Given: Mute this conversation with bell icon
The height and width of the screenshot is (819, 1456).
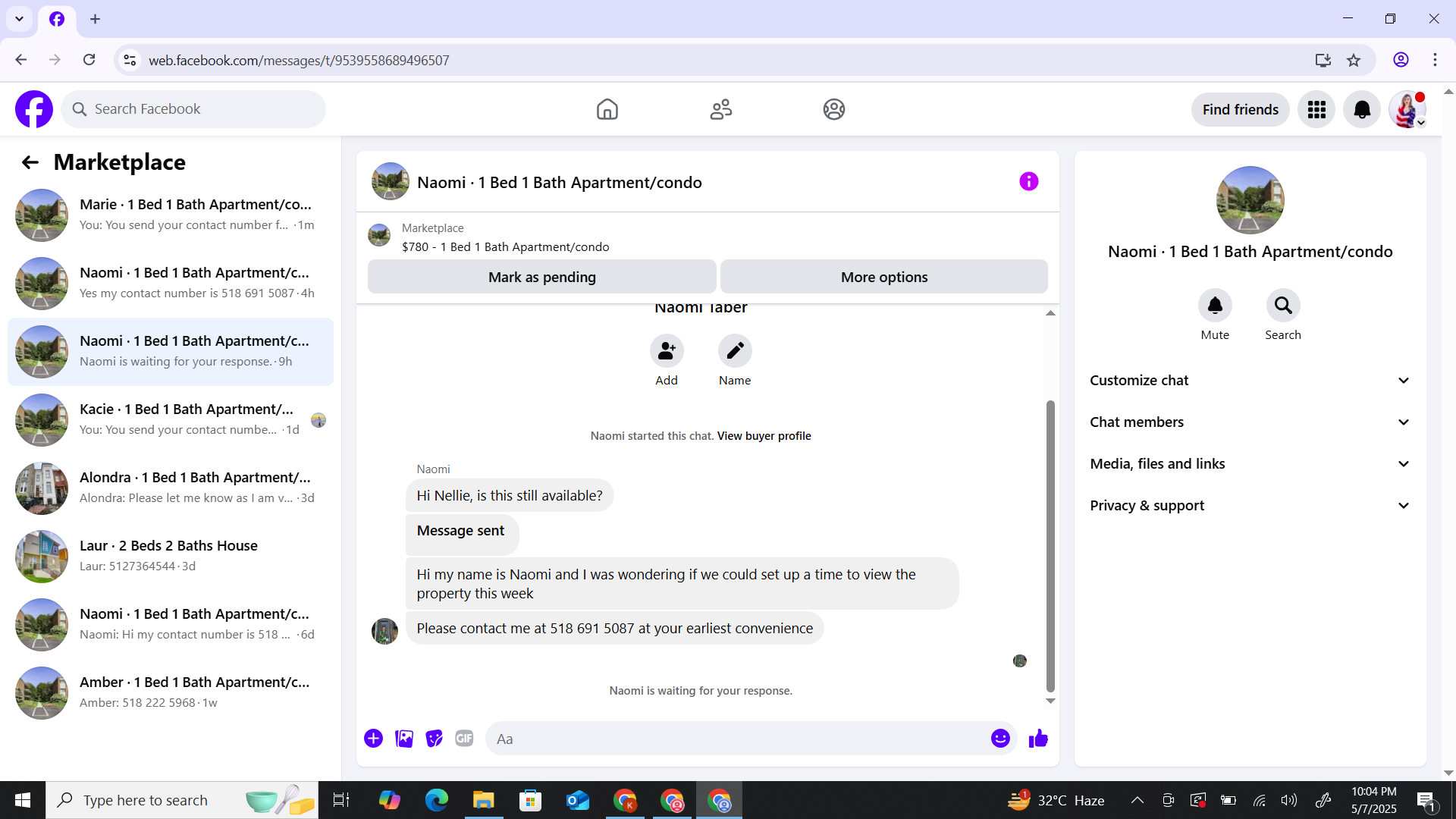Looking at the screenshot, I should click(x=1215, y=306).
